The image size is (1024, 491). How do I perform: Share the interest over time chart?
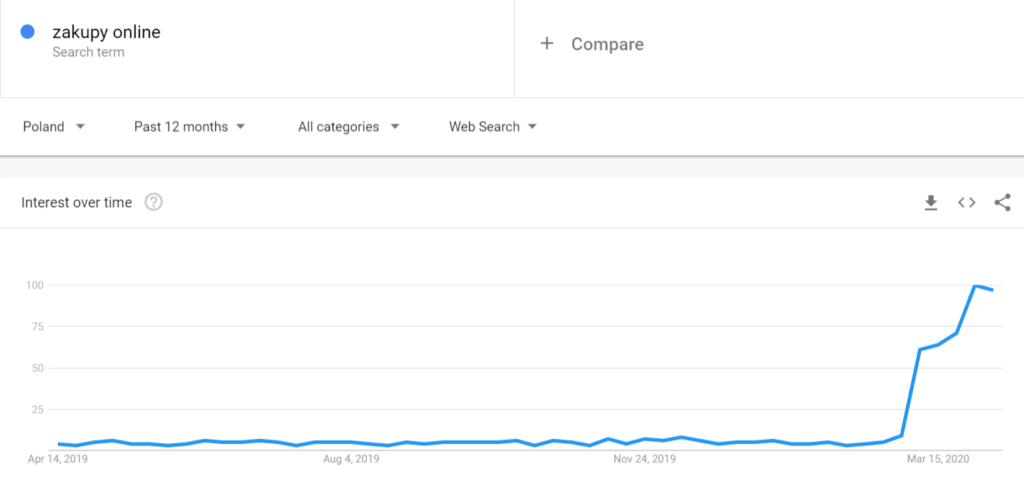point(1002,203)
